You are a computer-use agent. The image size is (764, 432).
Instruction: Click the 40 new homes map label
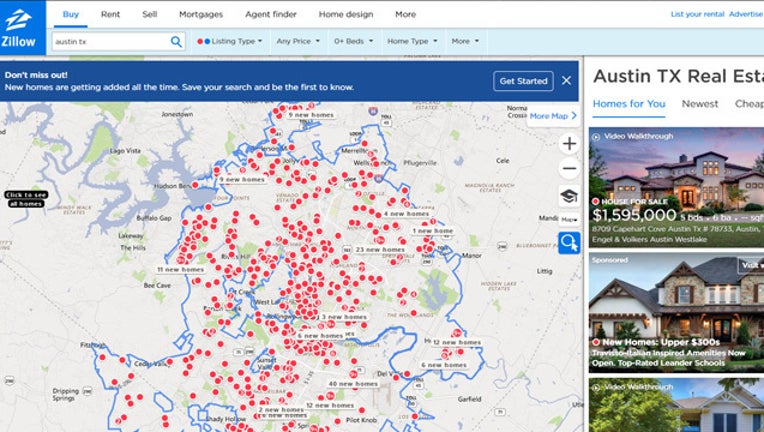(353, 384)
